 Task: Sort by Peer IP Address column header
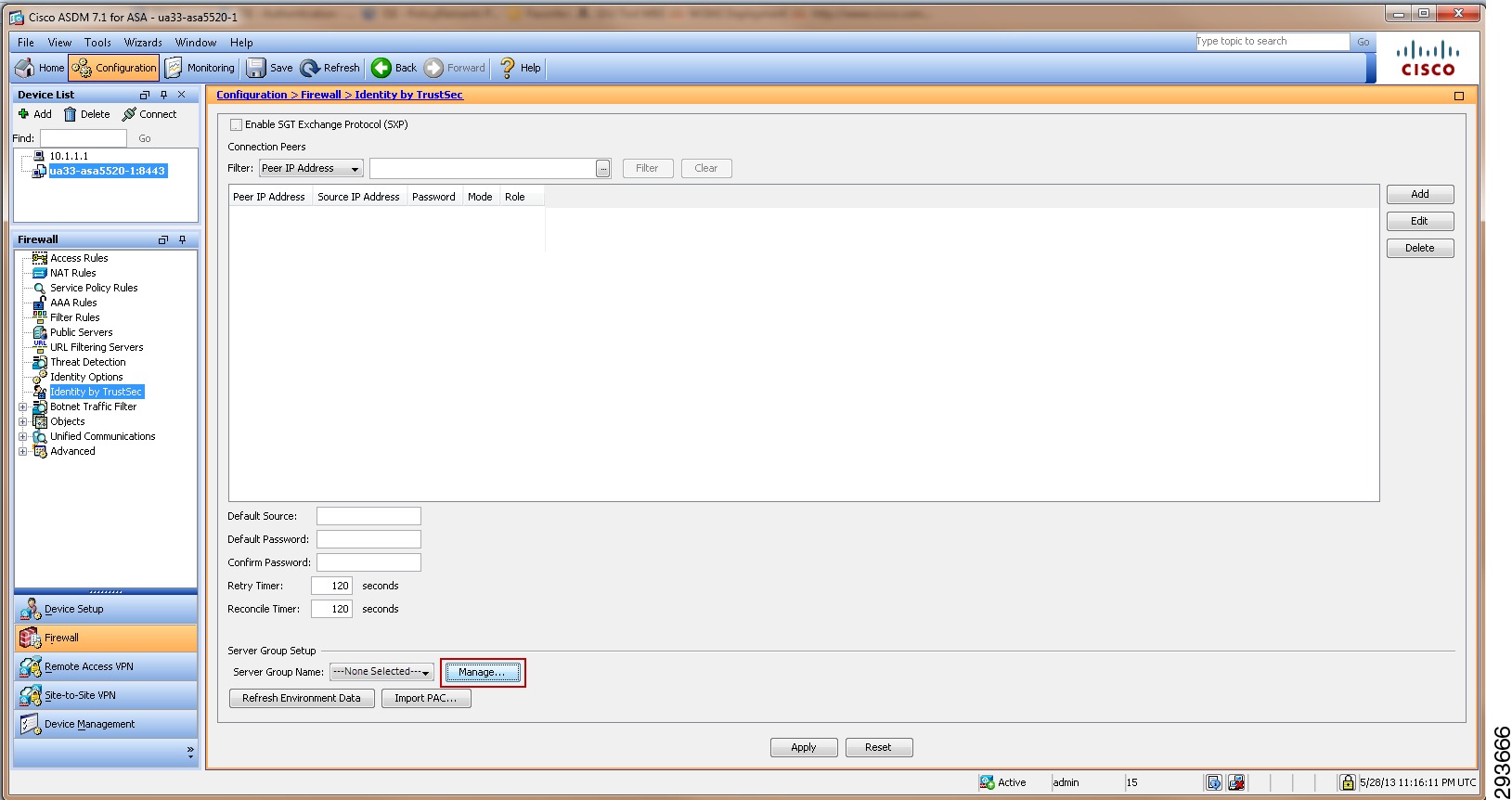click(x=269, y=197)
